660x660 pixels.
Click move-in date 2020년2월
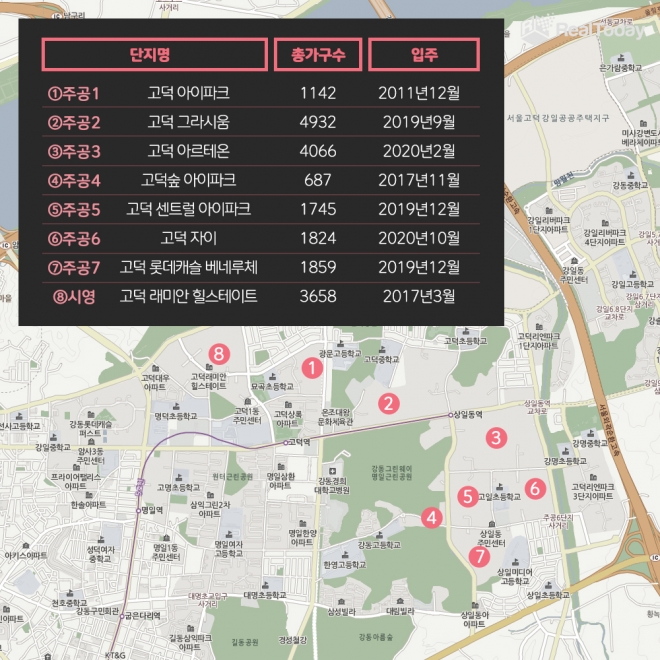[x=419, y=151]
